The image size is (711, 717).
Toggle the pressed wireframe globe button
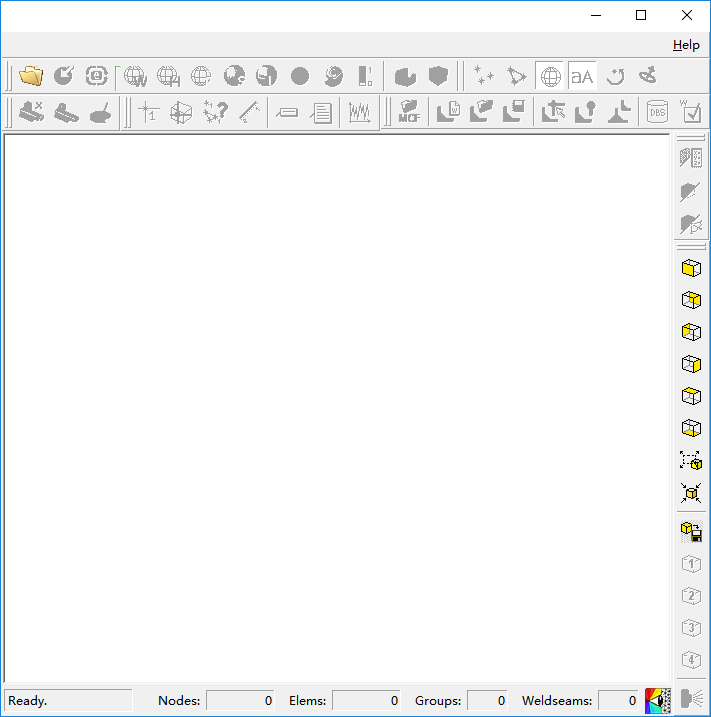click(x=551, y=76)
